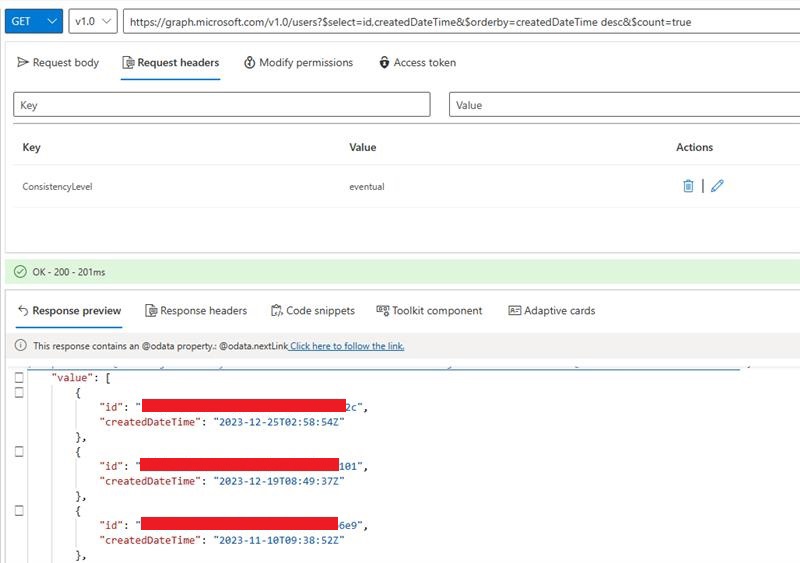This screenshot has height=563, width=800.
Task: Toggle fold box of object created 2023-12-19
Action: (19, 452)
